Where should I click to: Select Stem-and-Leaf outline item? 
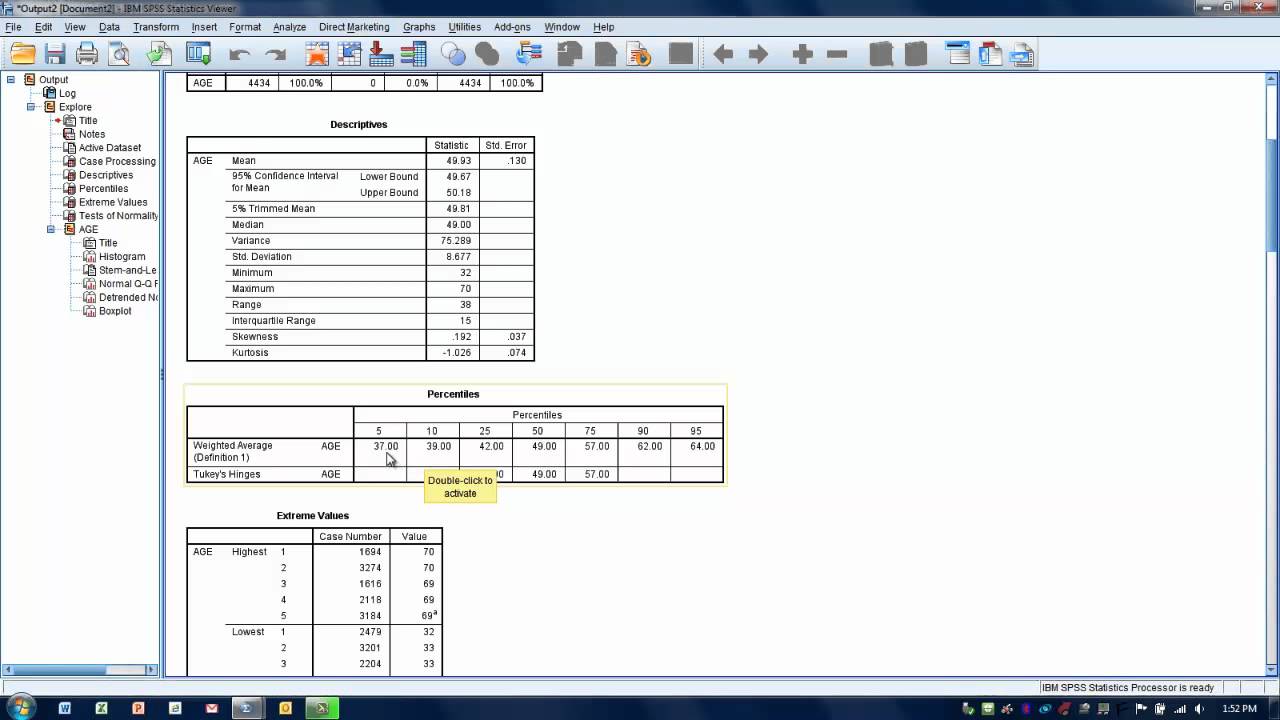(128, 270)
